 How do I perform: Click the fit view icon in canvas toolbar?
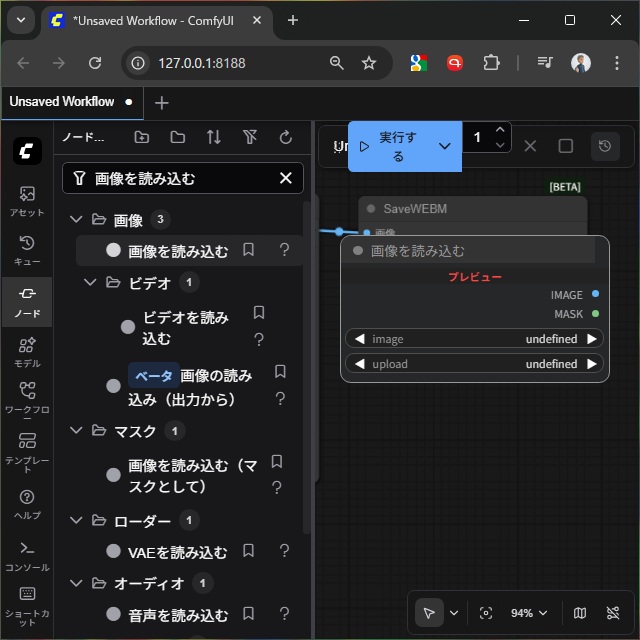coord(486,613)
